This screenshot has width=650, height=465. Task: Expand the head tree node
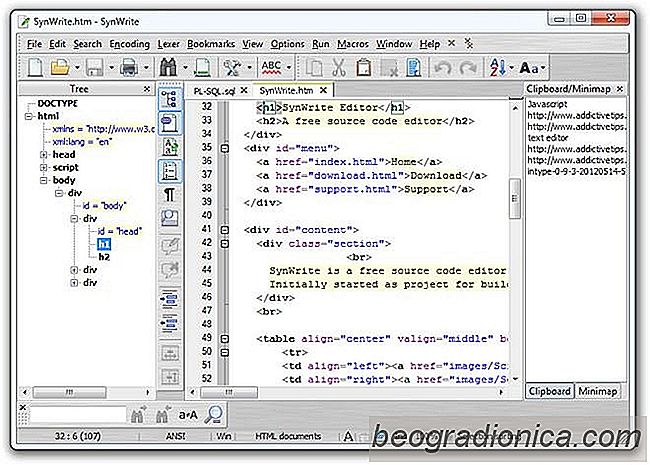tap(44, 155)
